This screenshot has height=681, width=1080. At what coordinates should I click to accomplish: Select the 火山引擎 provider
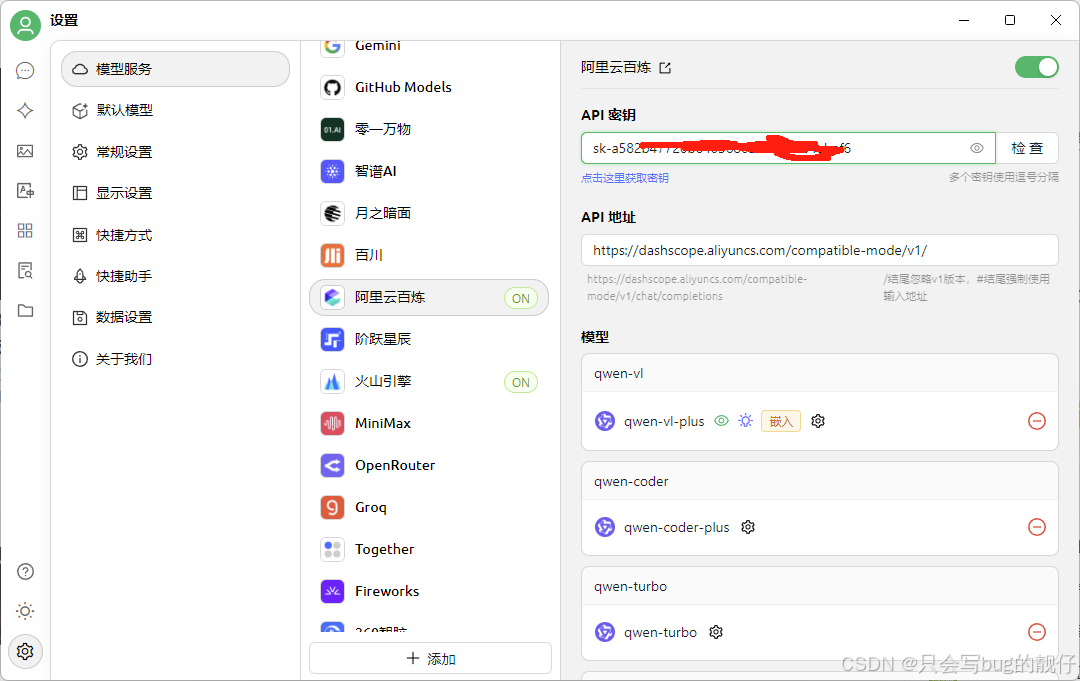click(429, 381)
